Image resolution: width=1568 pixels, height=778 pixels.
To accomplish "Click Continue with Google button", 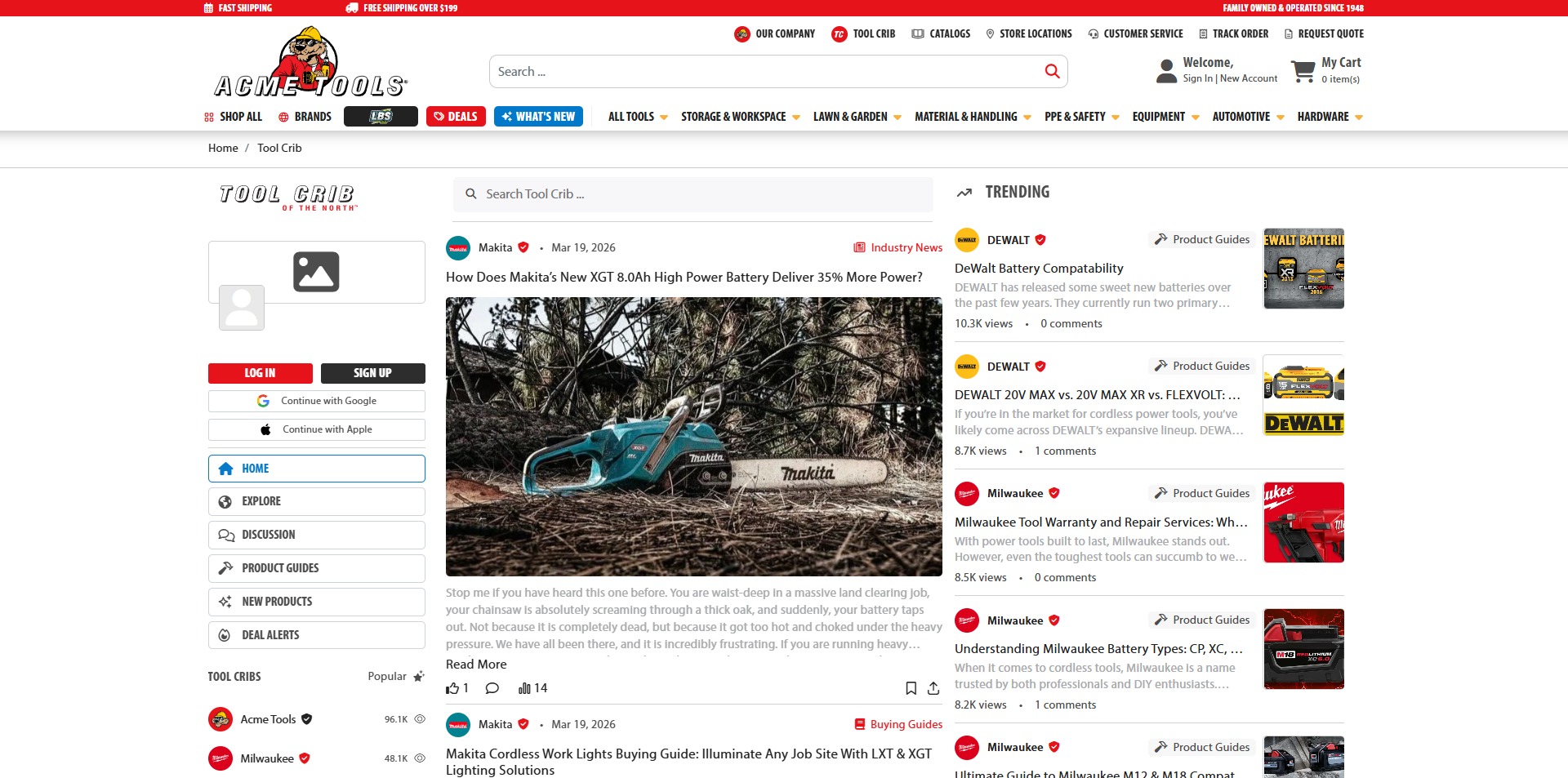I will point(316,401).
